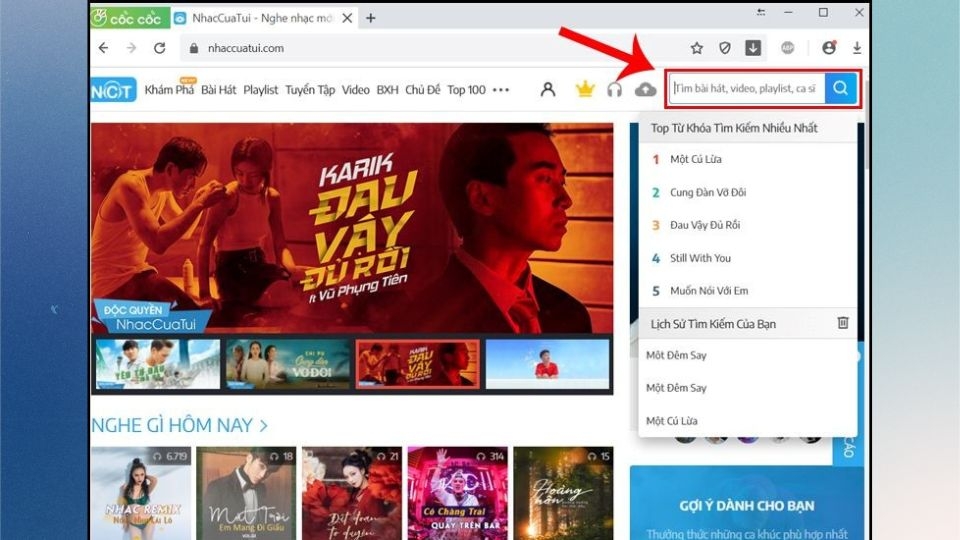Click the headphones listening icon

[614, 90]
